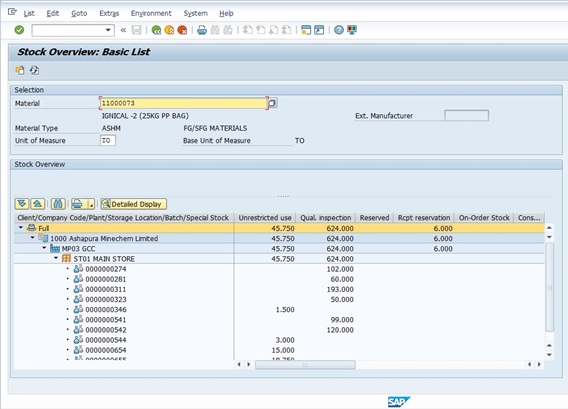Open the Goto menu
Screen dimensions: 568x409
79,13
